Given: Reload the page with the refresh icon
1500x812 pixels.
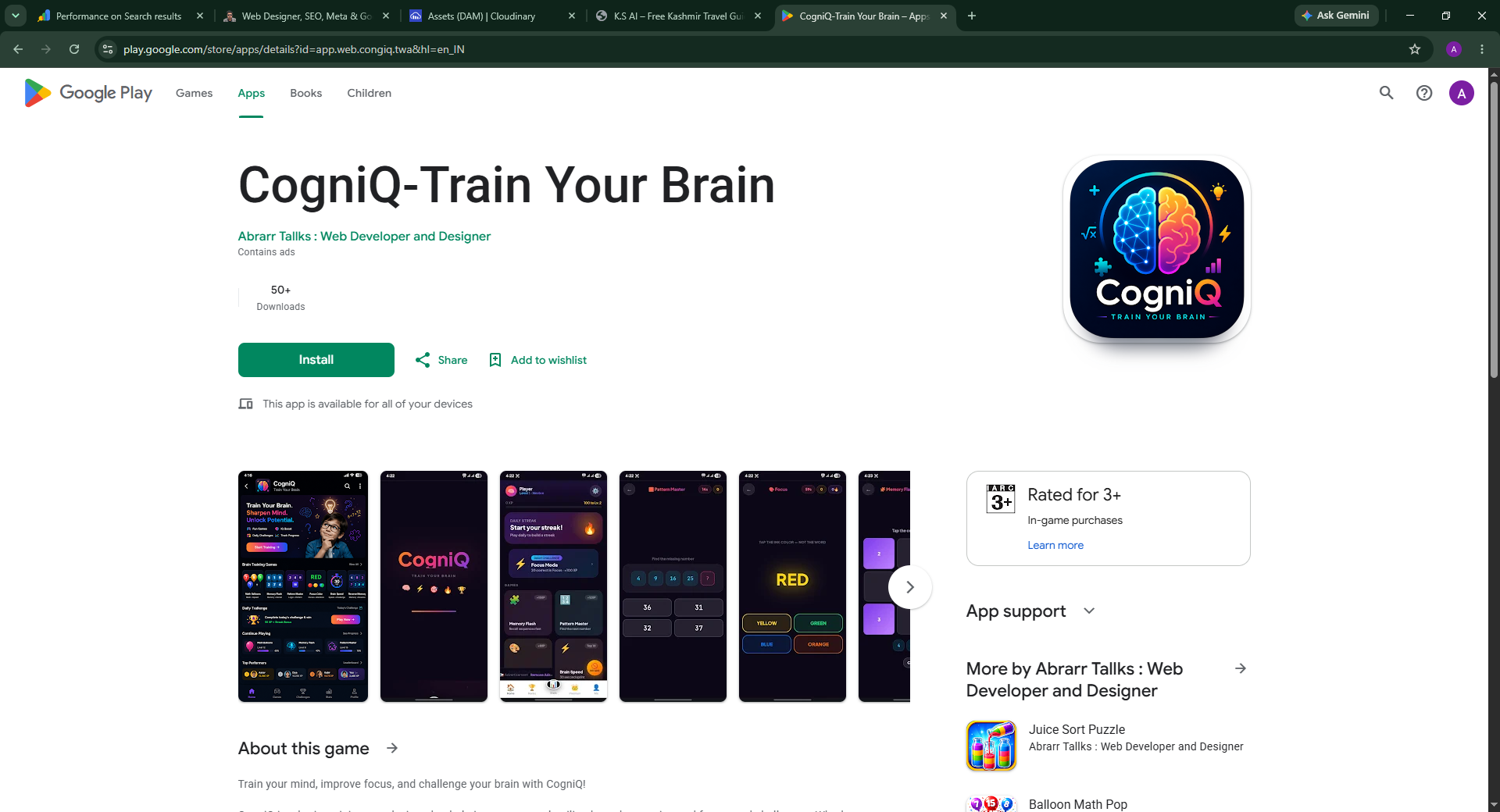Looking at the screenshot, I should click(74, 49).
